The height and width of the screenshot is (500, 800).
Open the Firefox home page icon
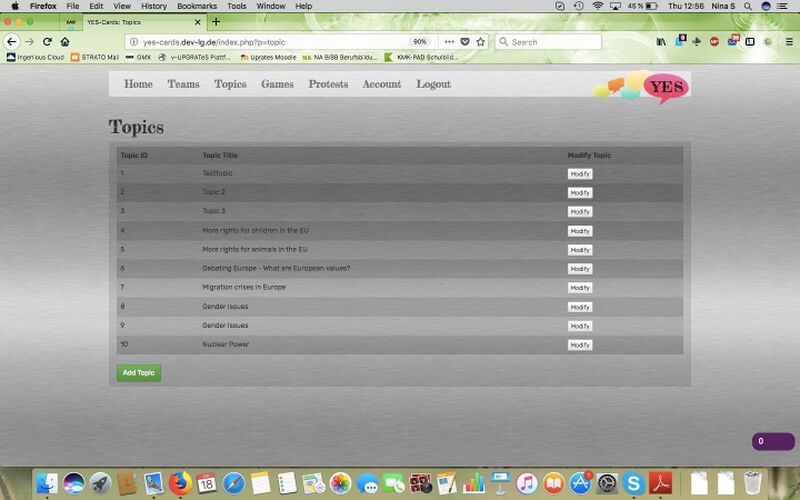pos(65,42)
